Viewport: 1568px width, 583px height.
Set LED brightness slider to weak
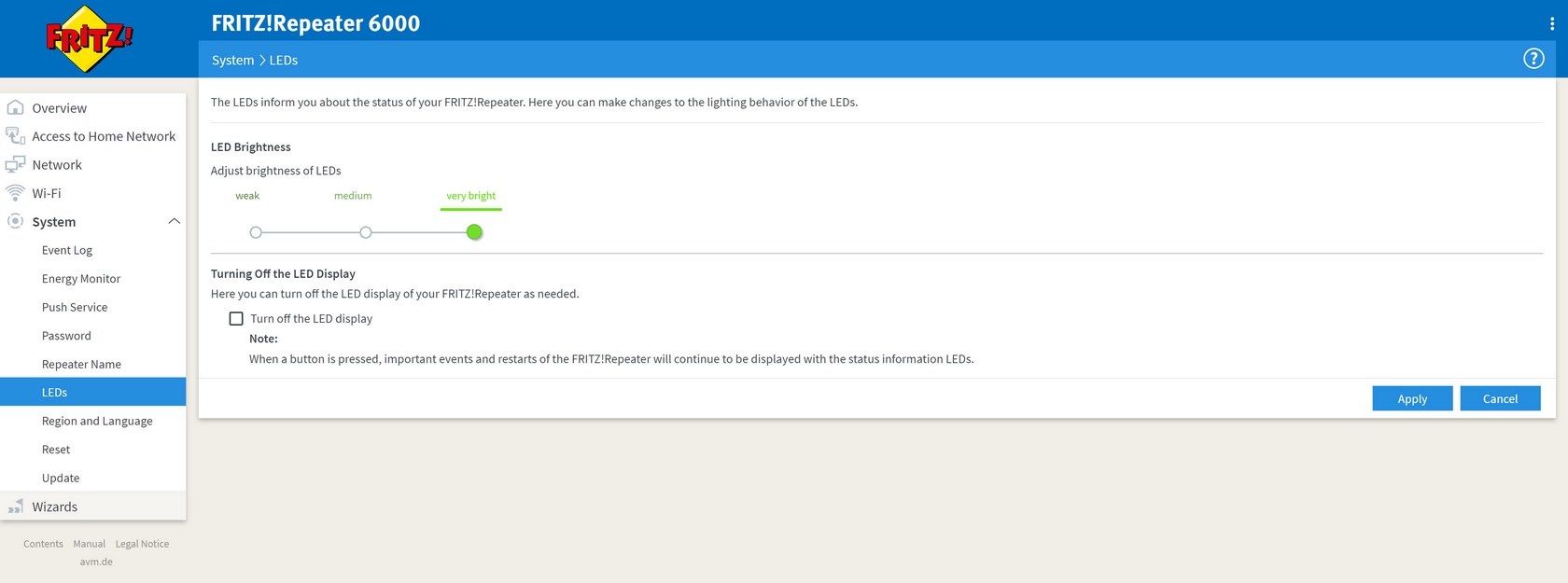256,232
